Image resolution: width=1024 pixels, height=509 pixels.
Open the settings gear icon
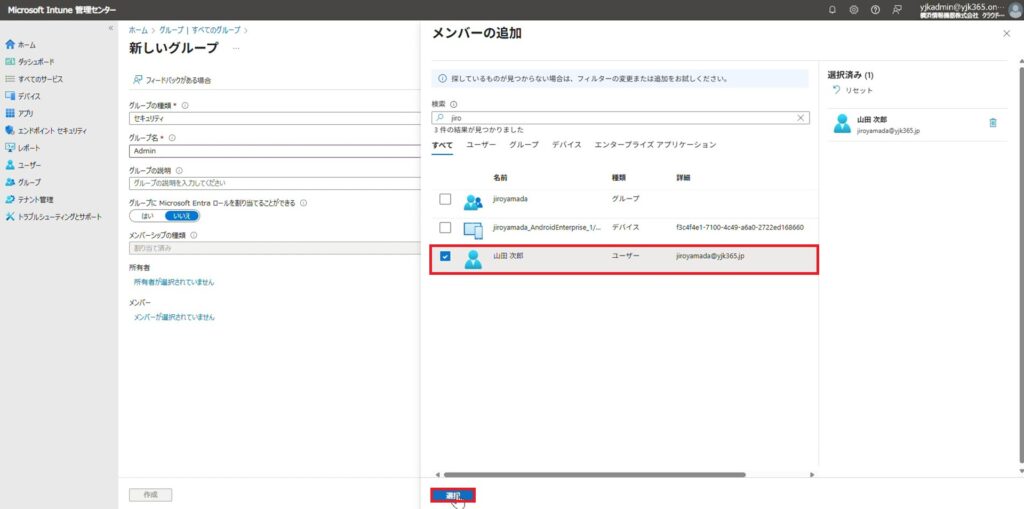pyautogui.click(x=854, y=10)
